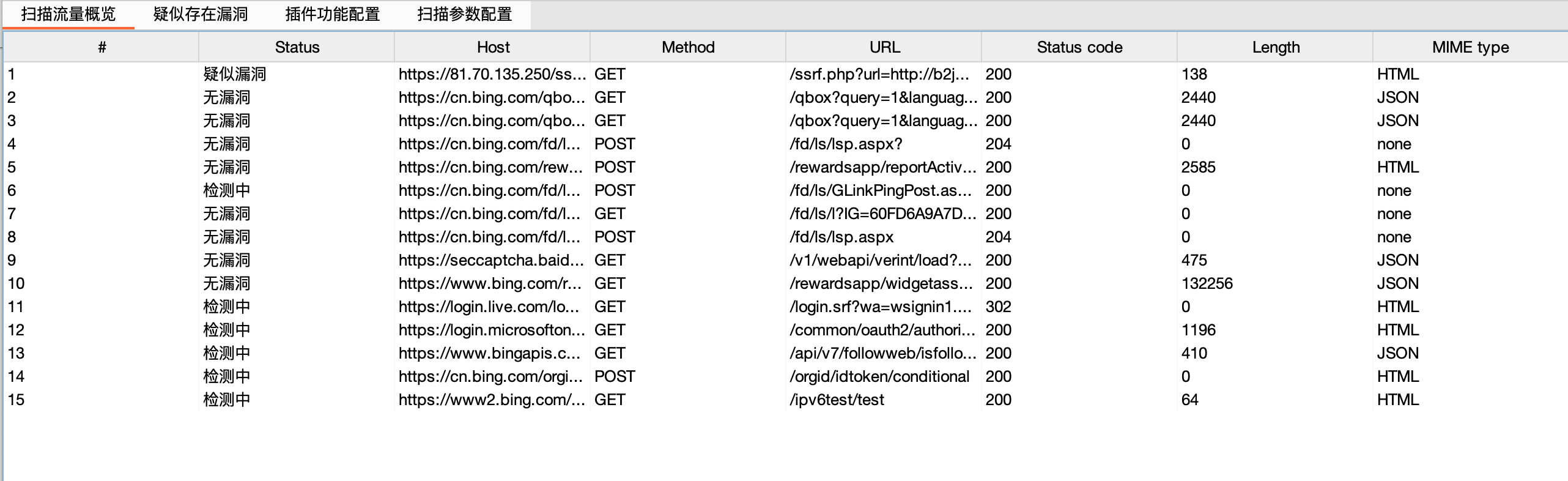
Task: Click the Host column header
Action: (492, 47)
